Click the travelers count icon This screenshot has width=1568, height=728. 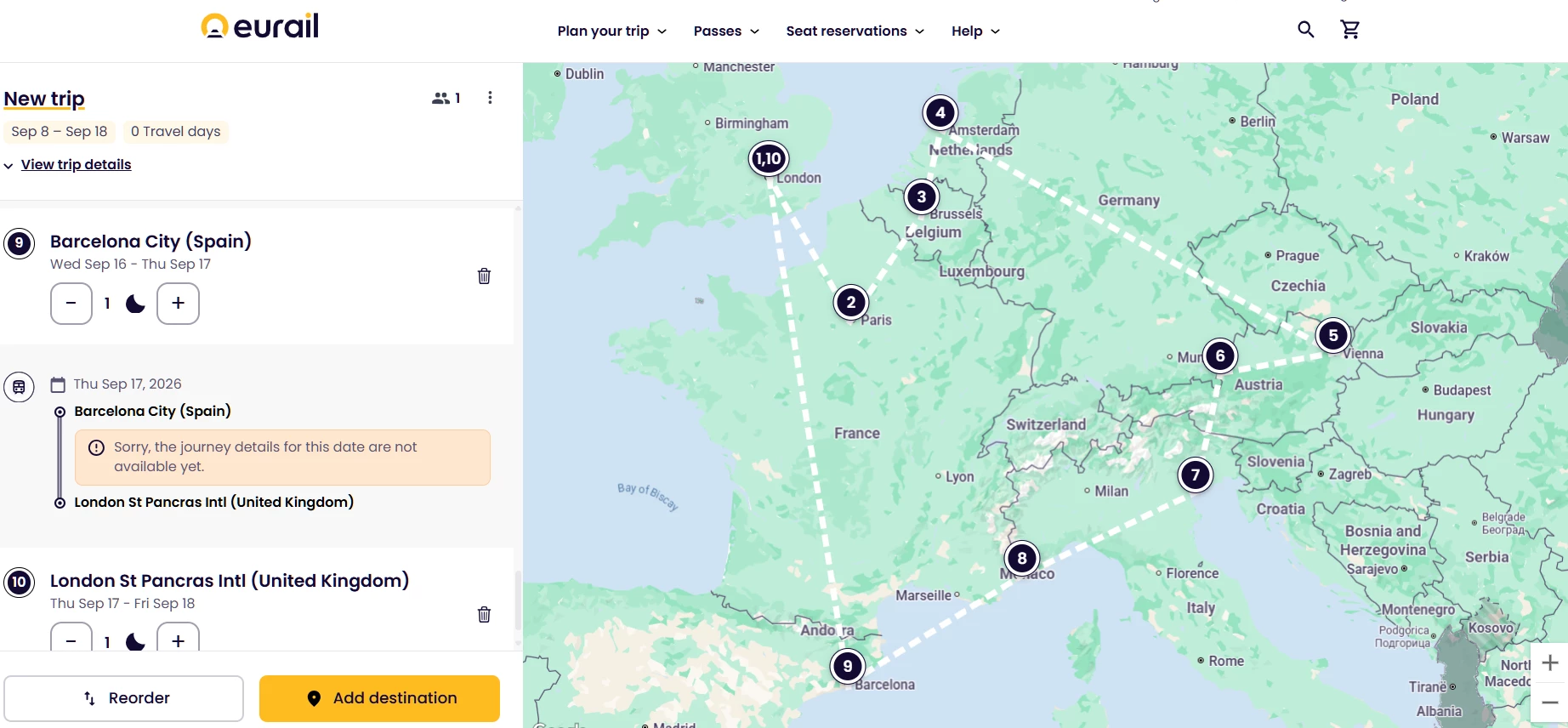(446, 98)
